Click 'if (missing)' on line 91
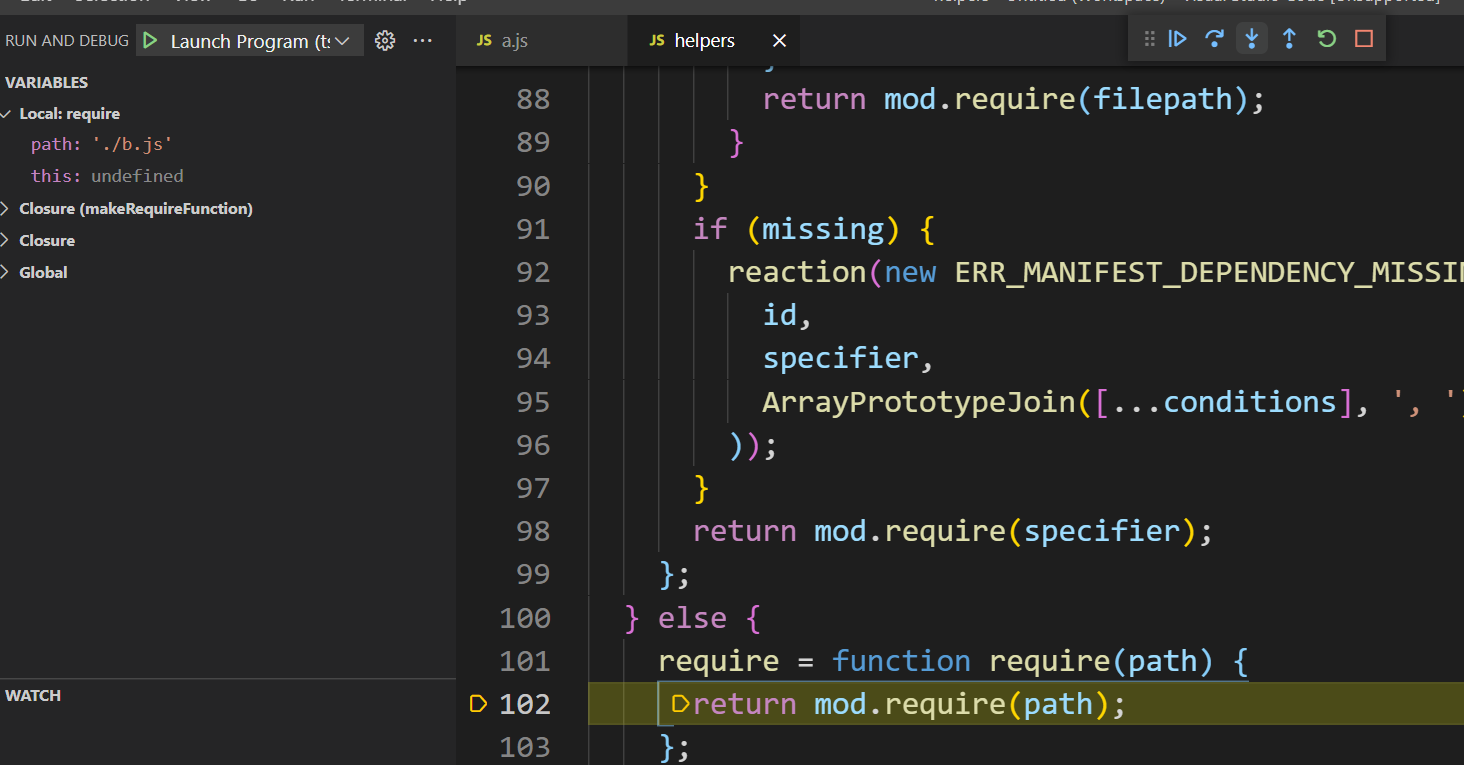Viewport: 1464px width, 765px height. 798,230
